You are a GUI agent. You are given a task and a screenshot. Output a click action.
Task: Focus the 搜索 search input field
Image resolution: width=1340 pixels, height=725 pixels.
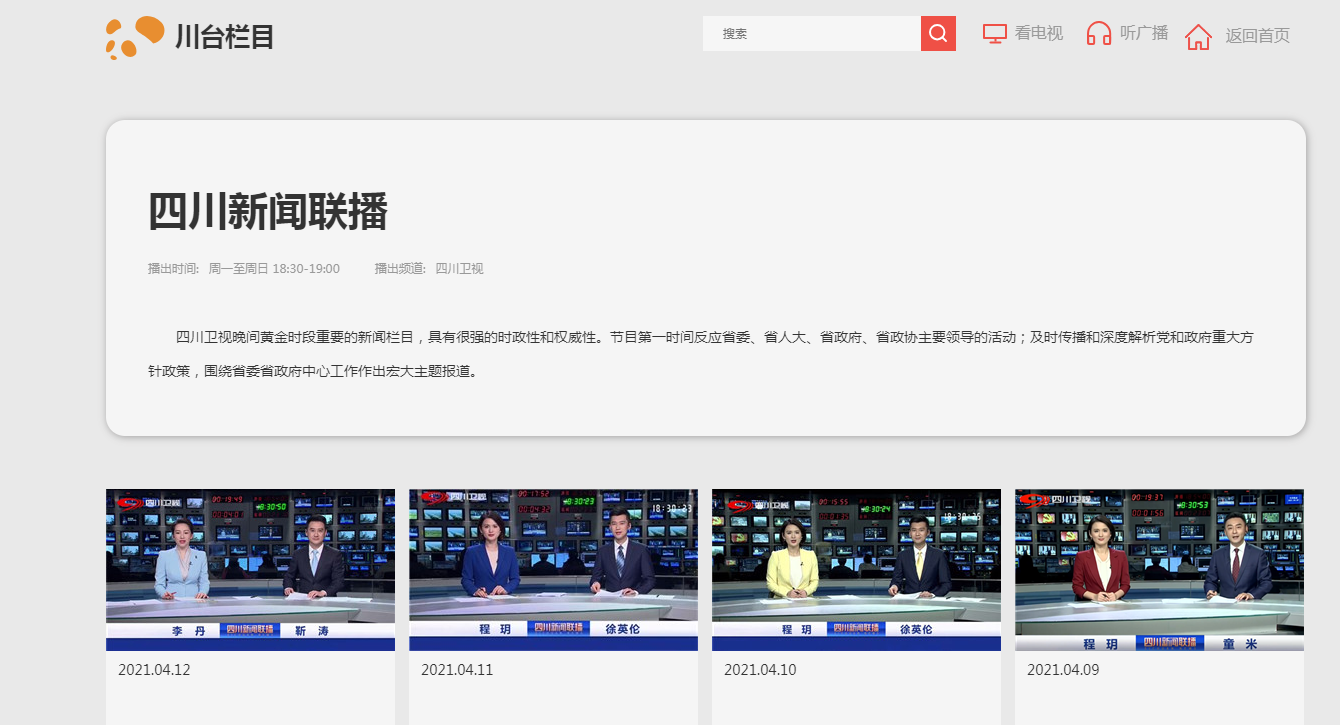tap(812, 33)
